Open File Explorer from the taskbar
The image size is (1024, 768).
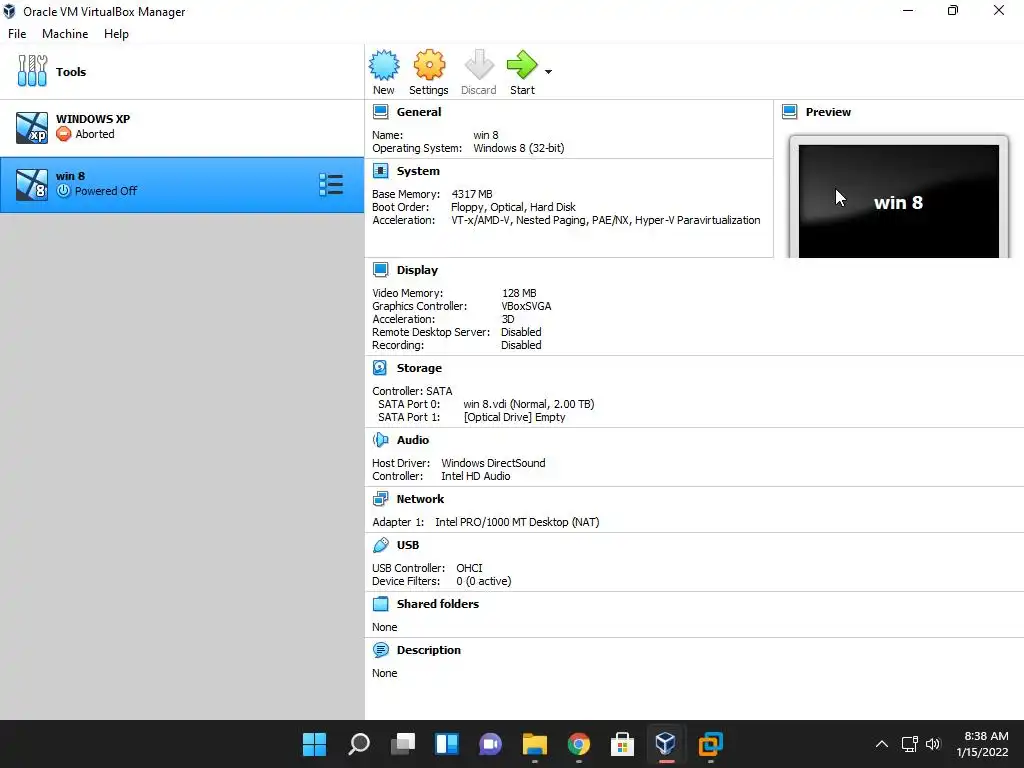pos(535,744)
